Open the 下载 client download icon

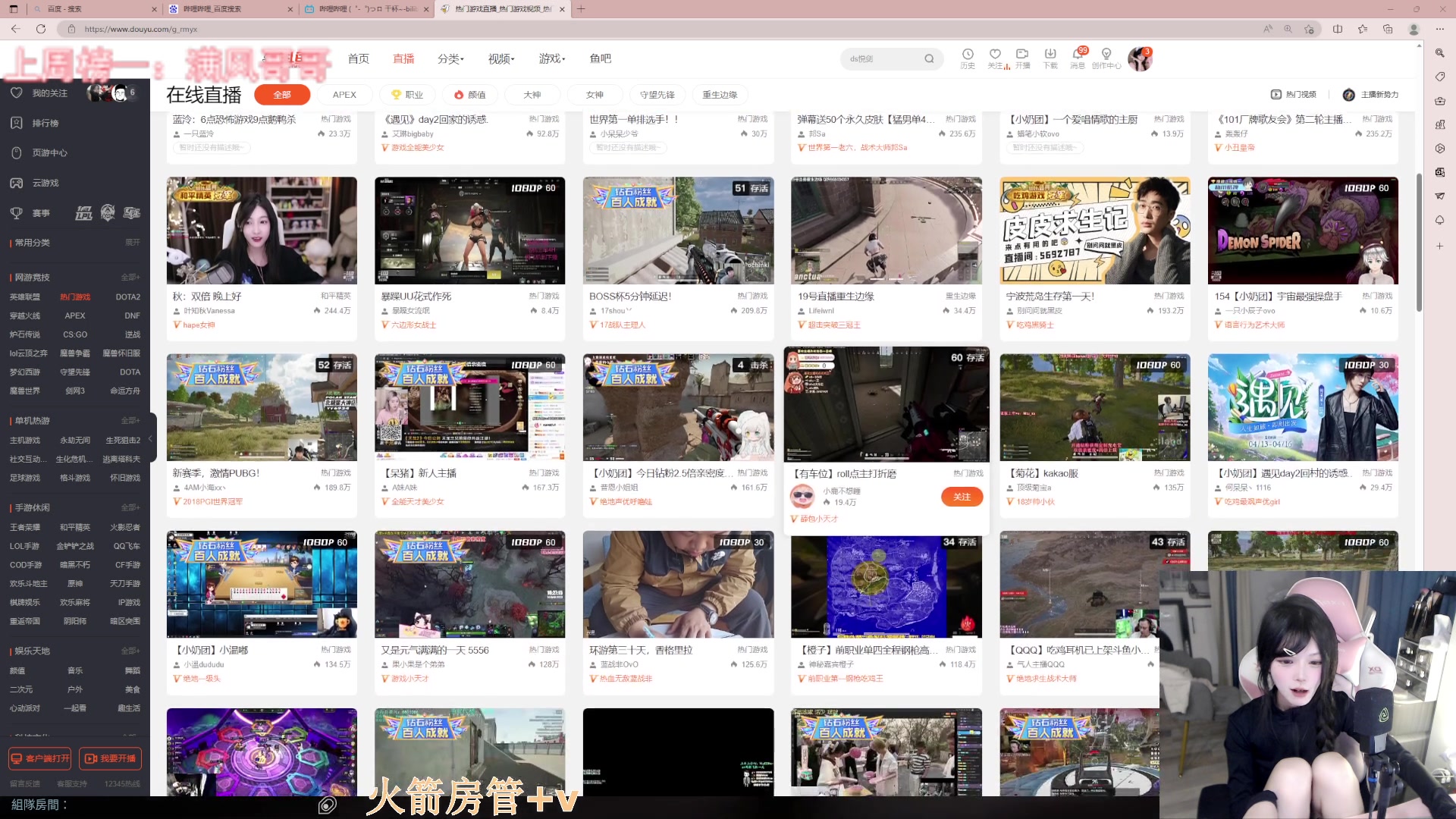pos(1050,58)
